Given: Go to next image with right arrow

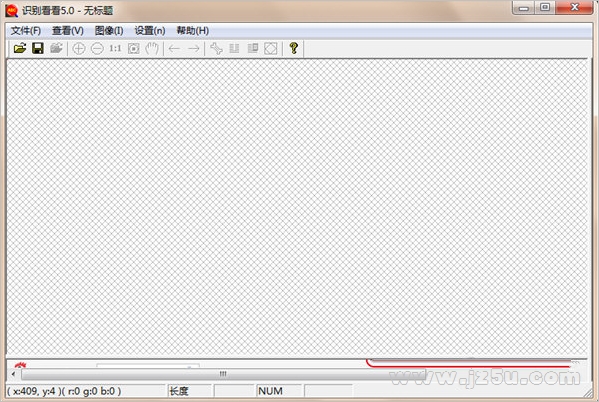Looking at the screenshot, I should [x=194, y=49].
